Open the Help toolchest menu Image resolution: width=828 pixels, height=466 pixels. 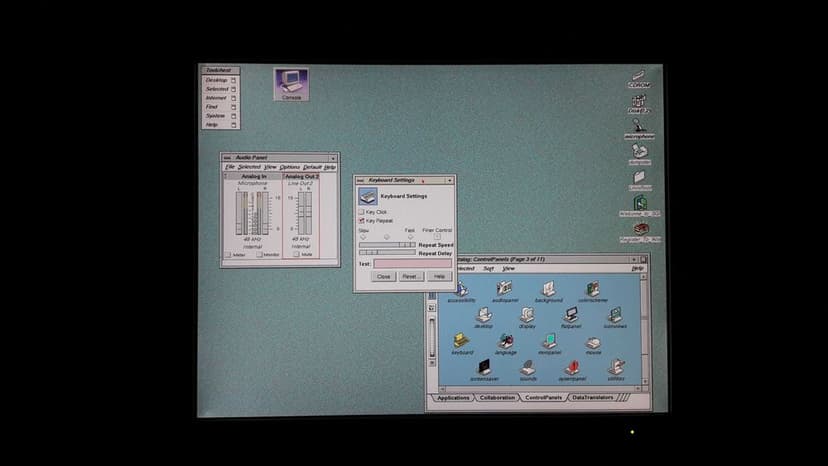(x=220, y=125)
